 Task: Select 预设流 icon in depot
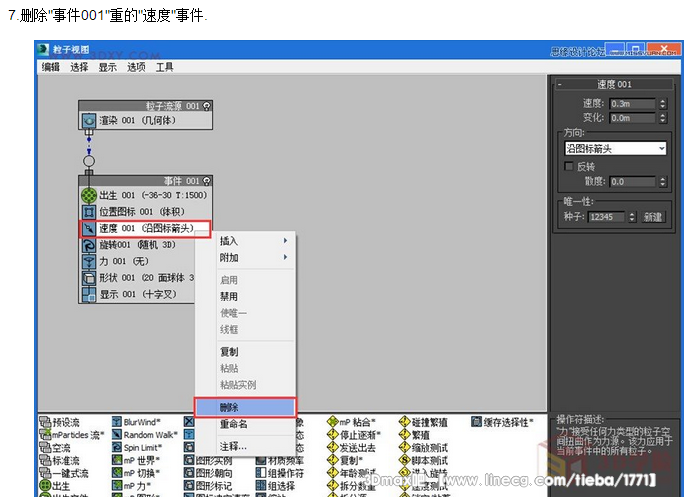point(45,422)
